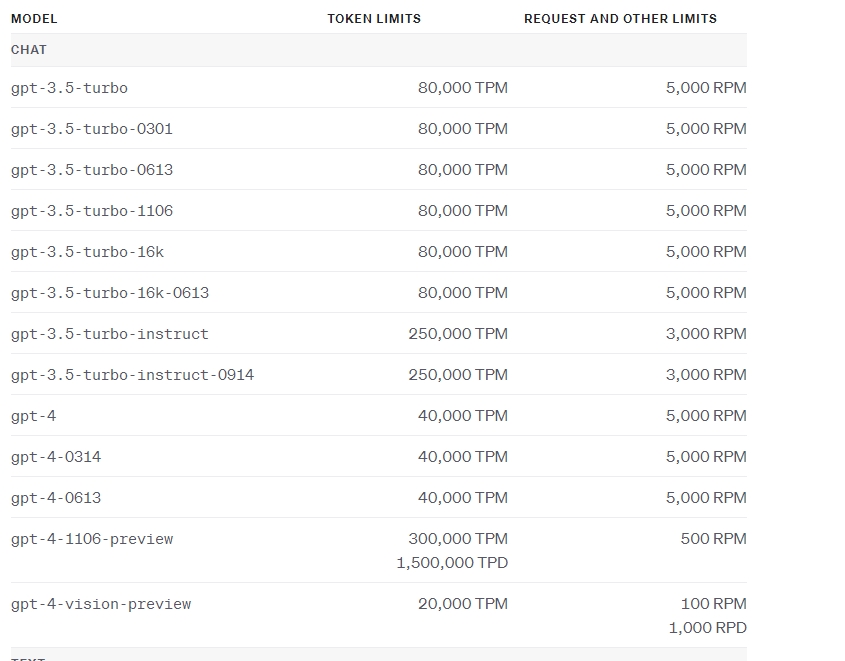Screen dimensions: 845x661
Task: Click 80,000 TPM for gpt-3.5-turbo-0613
Action: coord(463,170)
